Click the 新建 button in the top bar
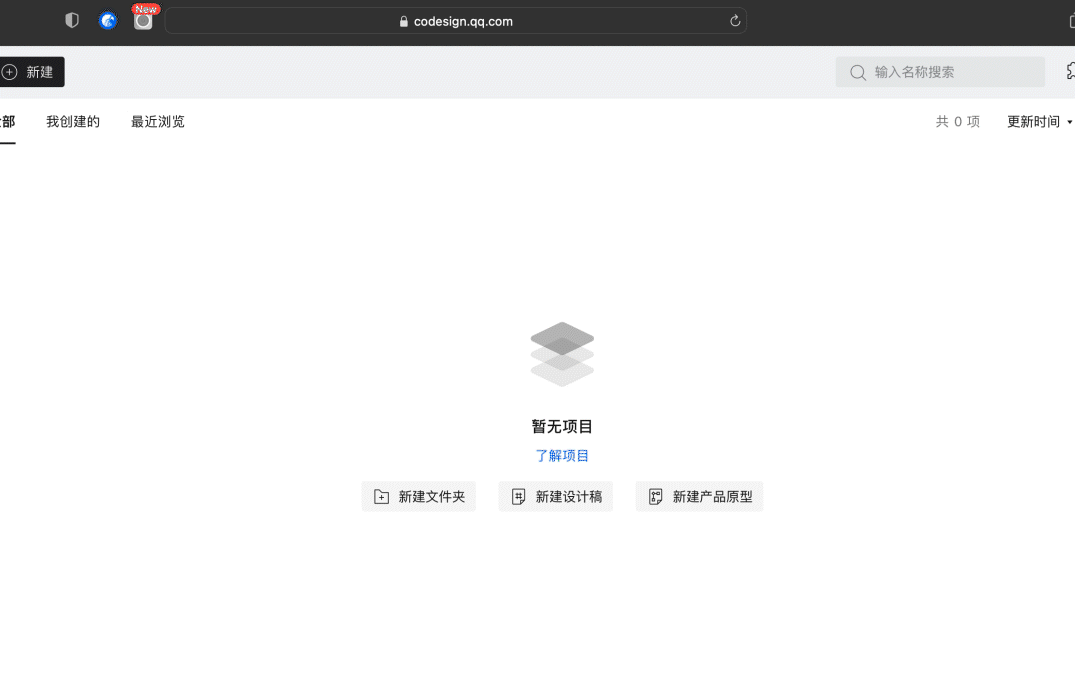 [32, 72]
